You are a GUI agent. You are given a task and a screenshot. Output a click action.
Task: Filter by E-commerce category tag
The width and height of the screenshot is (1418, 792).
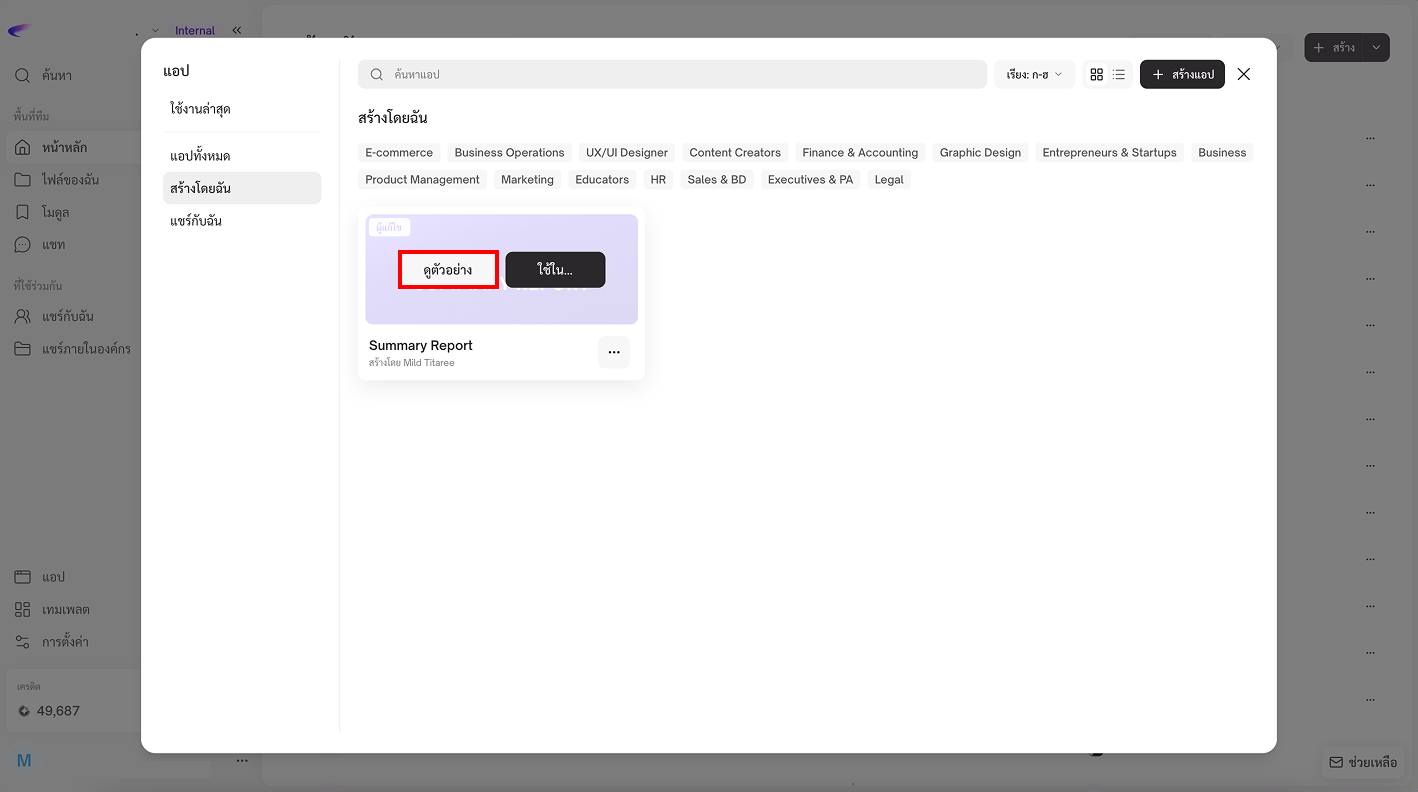tap(399, 153)
